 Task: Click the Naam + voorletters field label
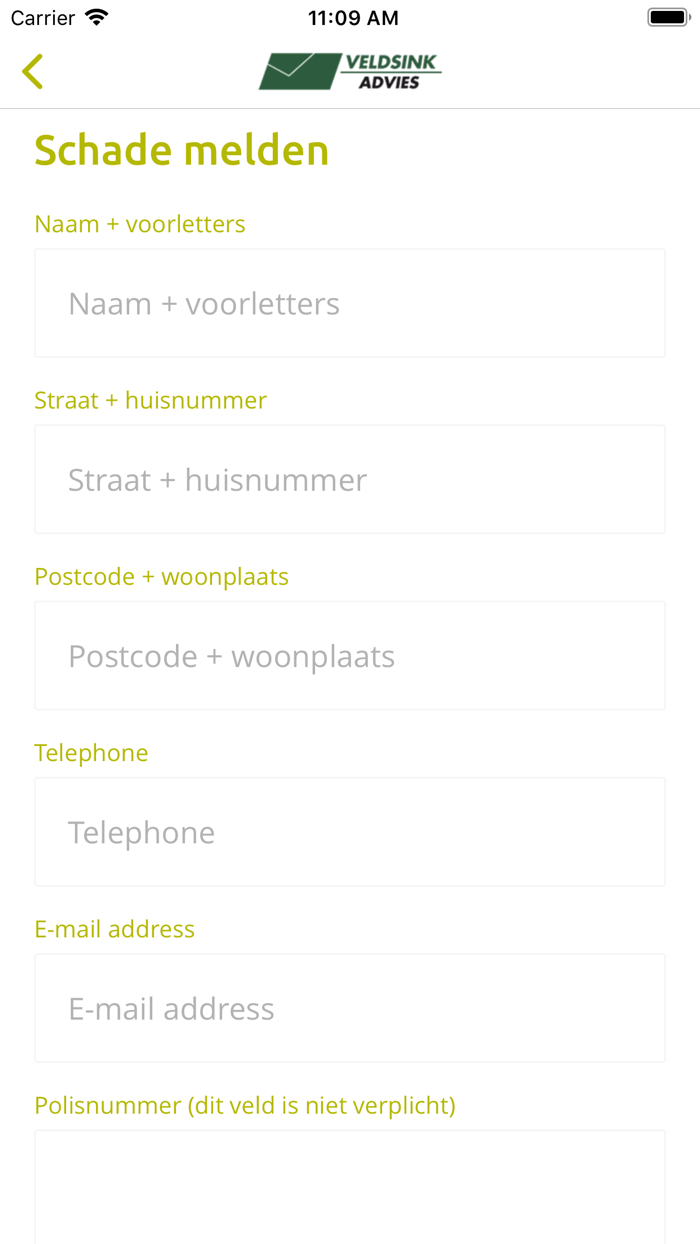point(140,224)
